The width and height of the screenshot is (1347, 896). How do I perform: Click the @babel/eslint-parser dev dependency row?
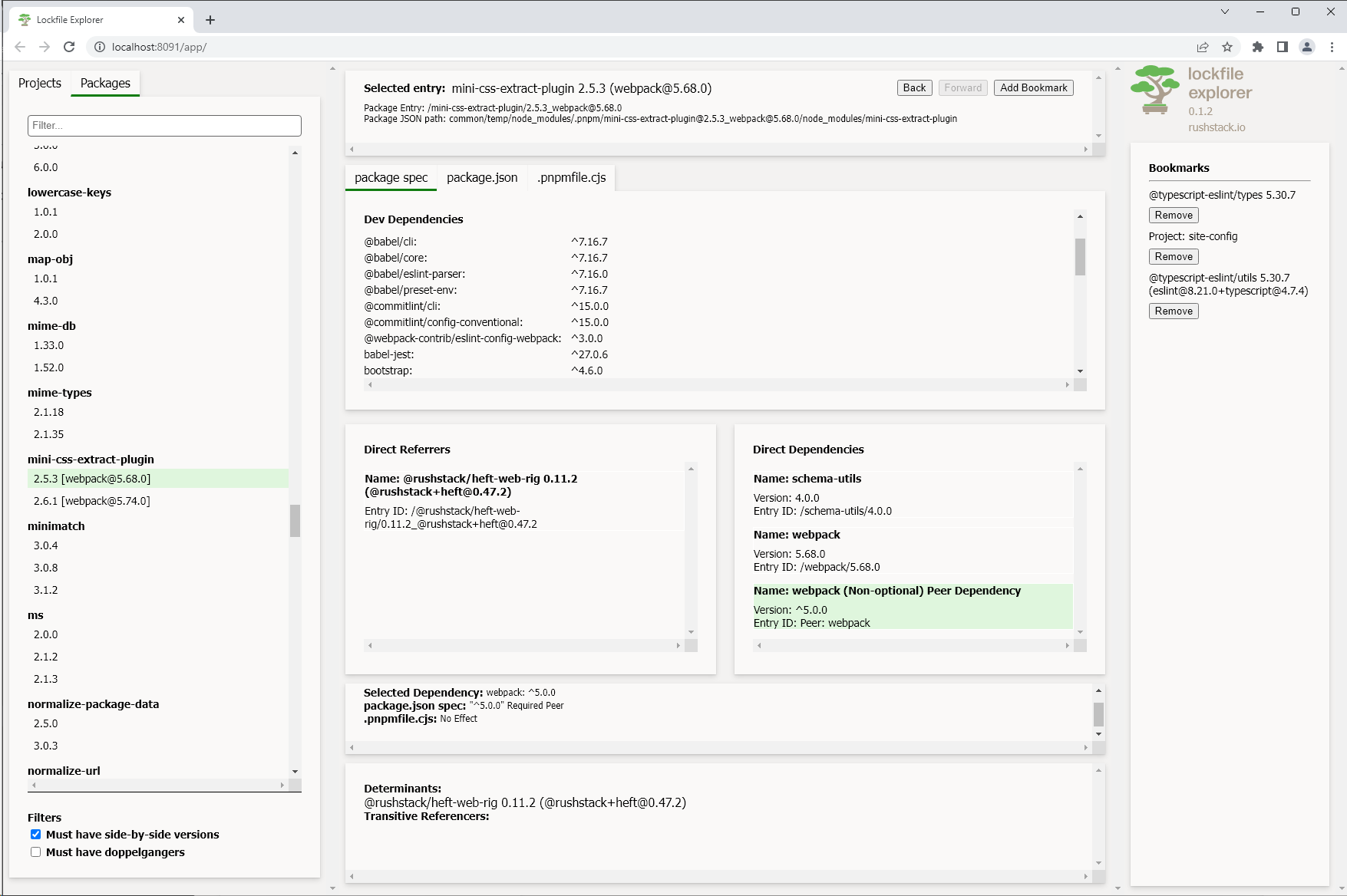coord(486,274)
